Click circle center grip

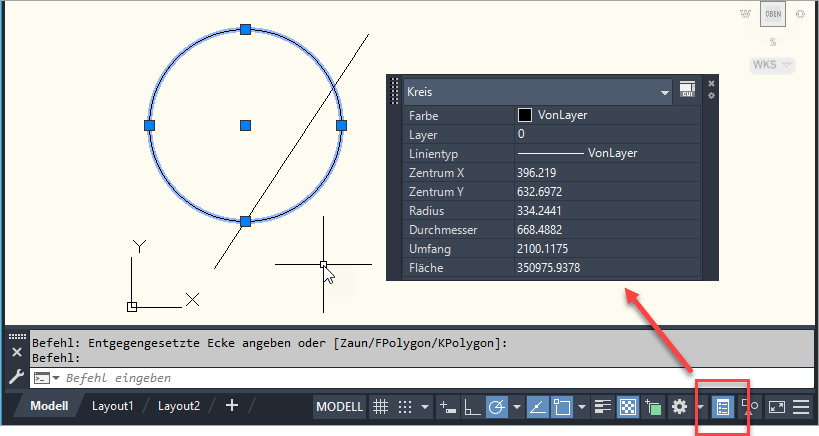(245, 125)
